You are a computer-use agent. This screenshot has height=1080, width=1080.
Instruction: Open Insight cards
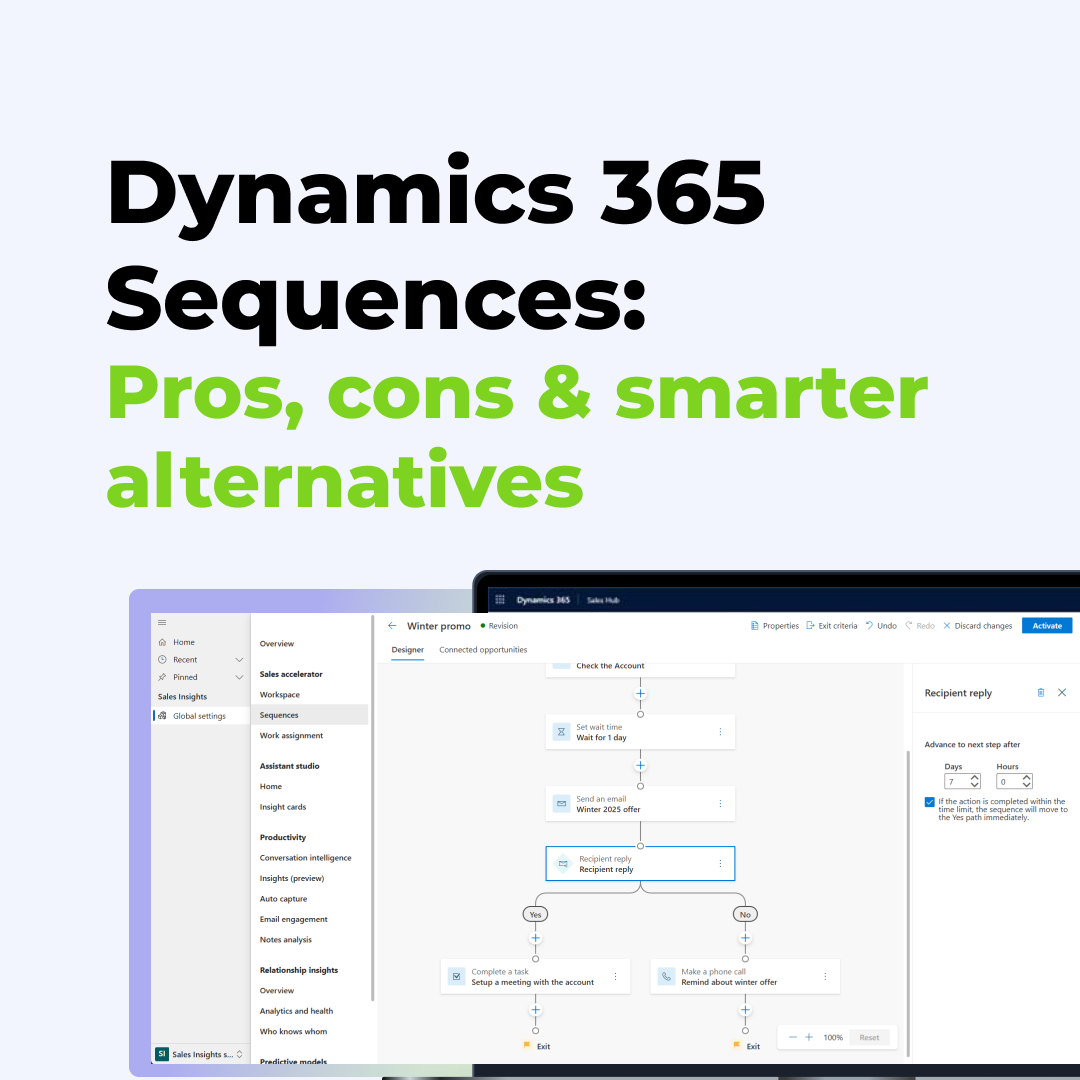point(283,807)
